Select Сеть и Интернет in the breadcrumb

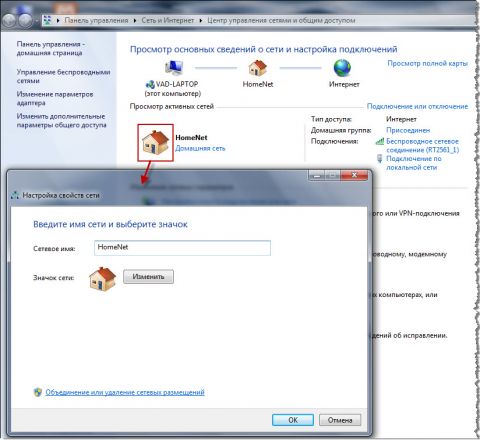(x=168, y=20)
